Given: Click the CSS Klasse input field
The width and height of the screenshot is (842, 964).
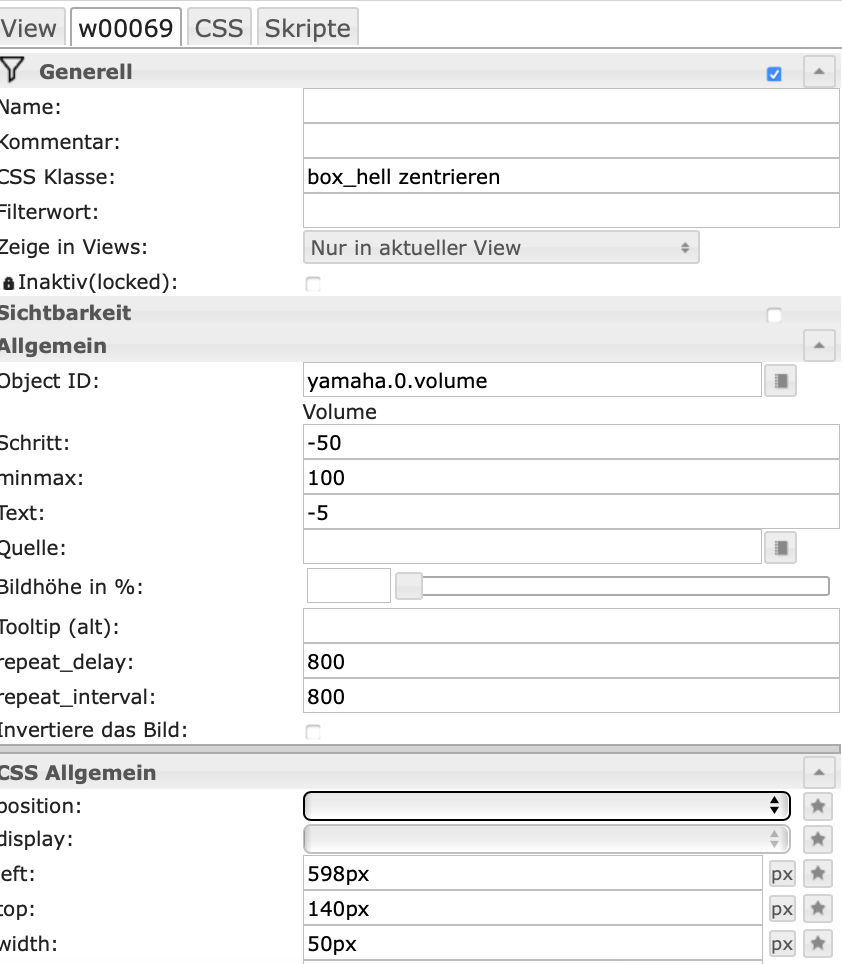Looking at the screenshot, I should [571, 177].
